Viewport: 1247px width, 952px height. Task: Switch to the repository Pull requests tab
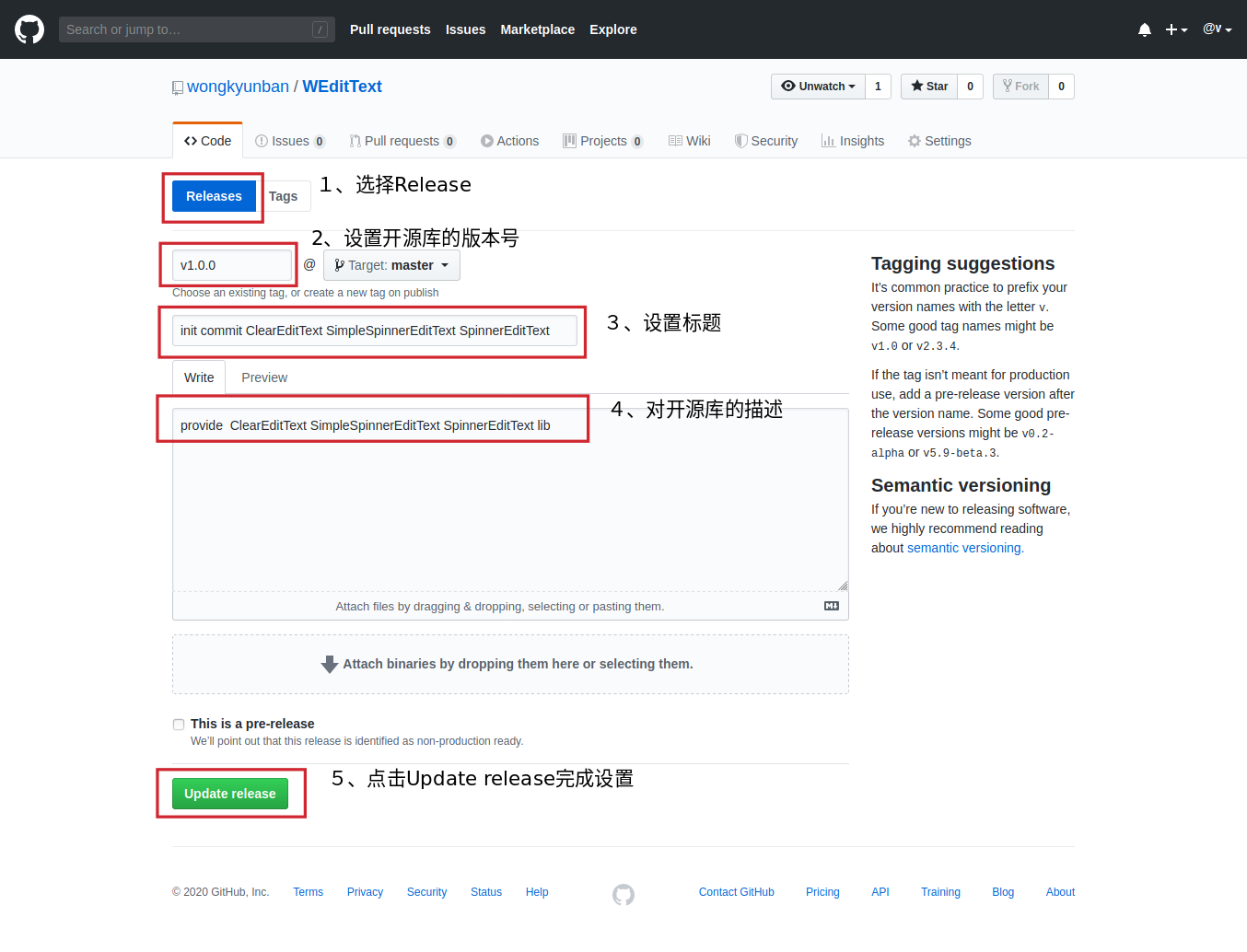pyautogui.click(x=402, y=141)
